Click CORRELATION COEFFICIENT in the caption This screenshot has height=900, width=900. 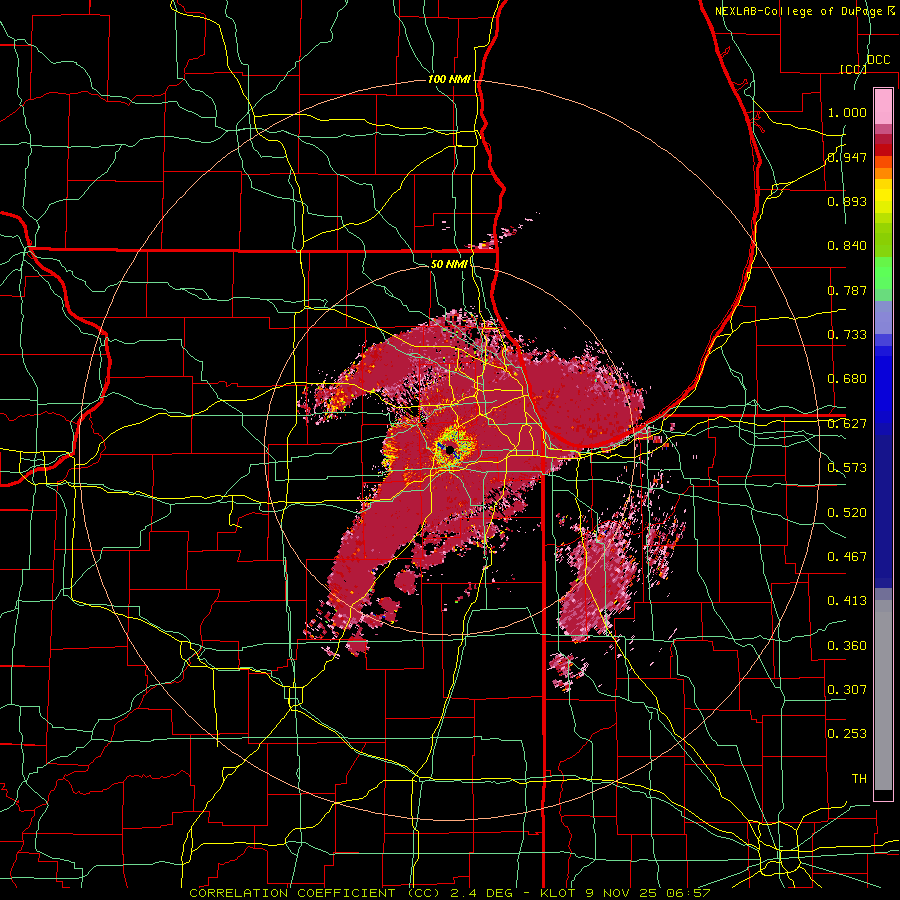pyautogui.click(x=292, y=893)
